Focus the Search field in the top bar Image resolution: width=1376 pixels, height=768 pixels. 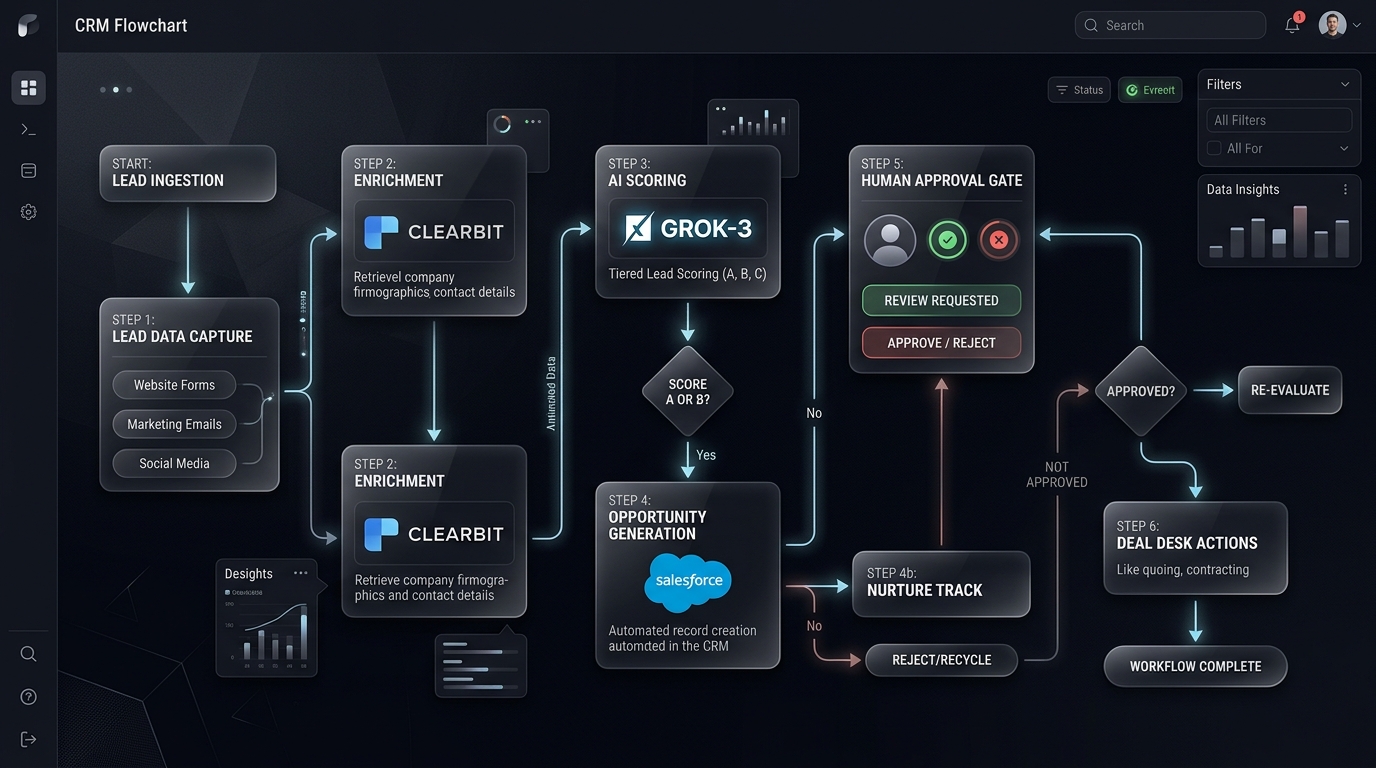(1170, 25)
